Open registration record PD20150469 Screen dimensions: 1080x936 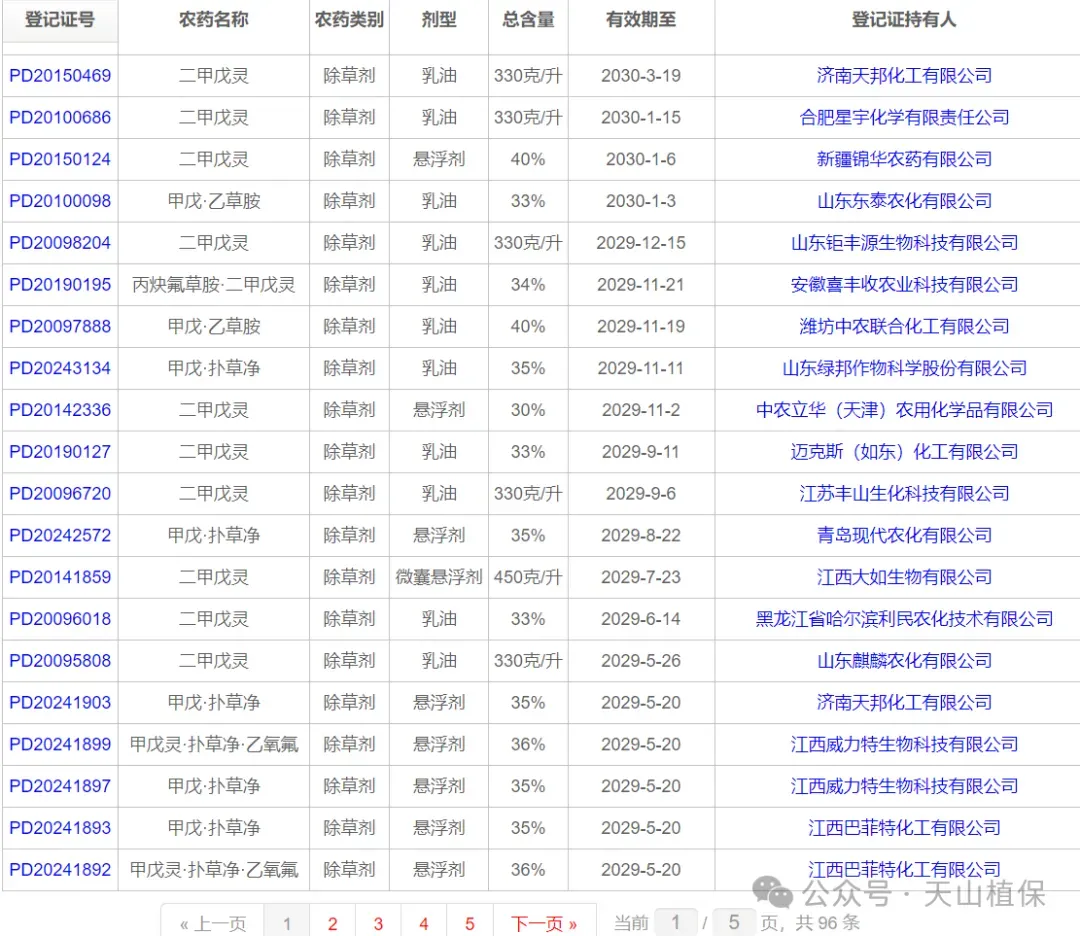[61, 75]
